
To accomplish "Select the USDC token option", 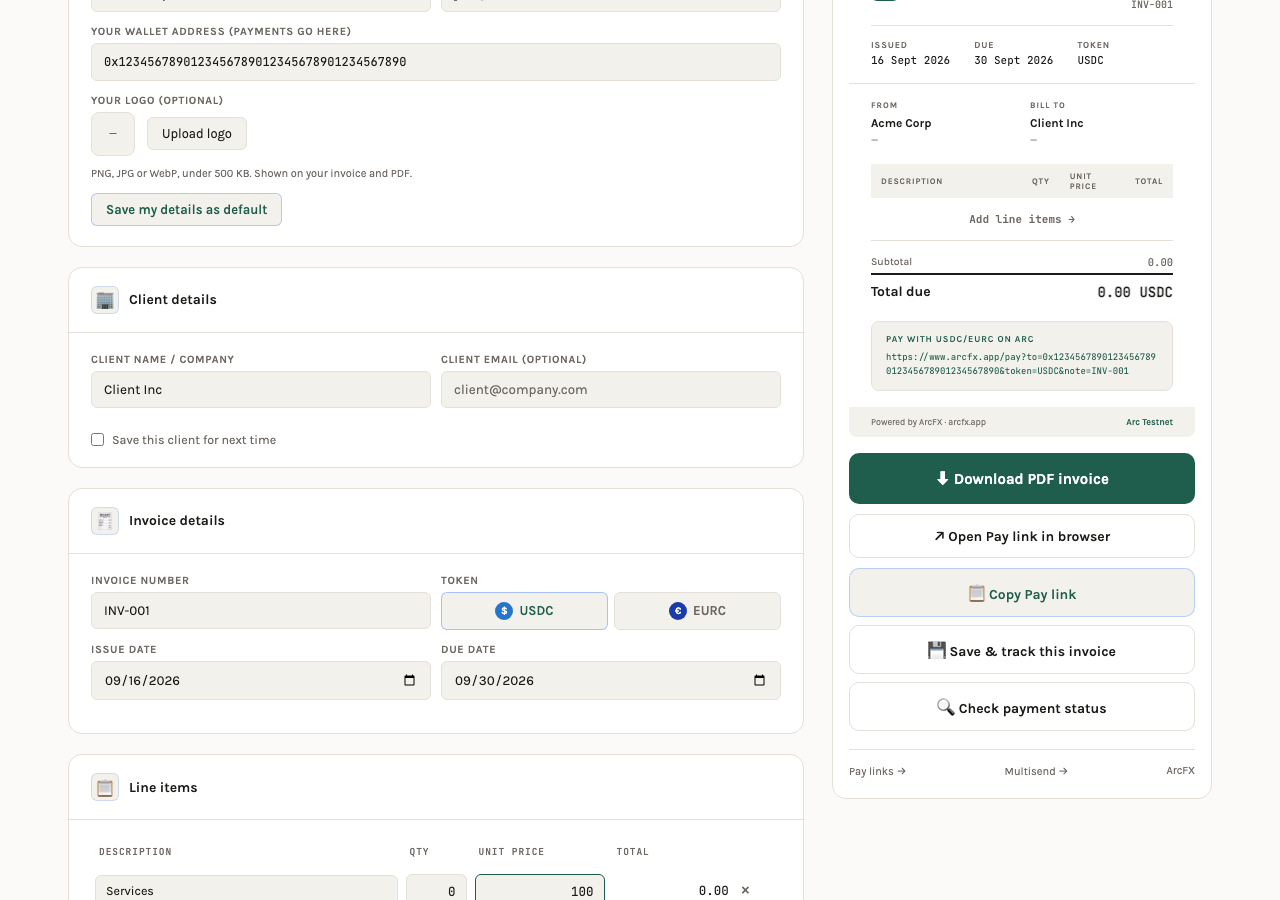I will coord(524,611).
